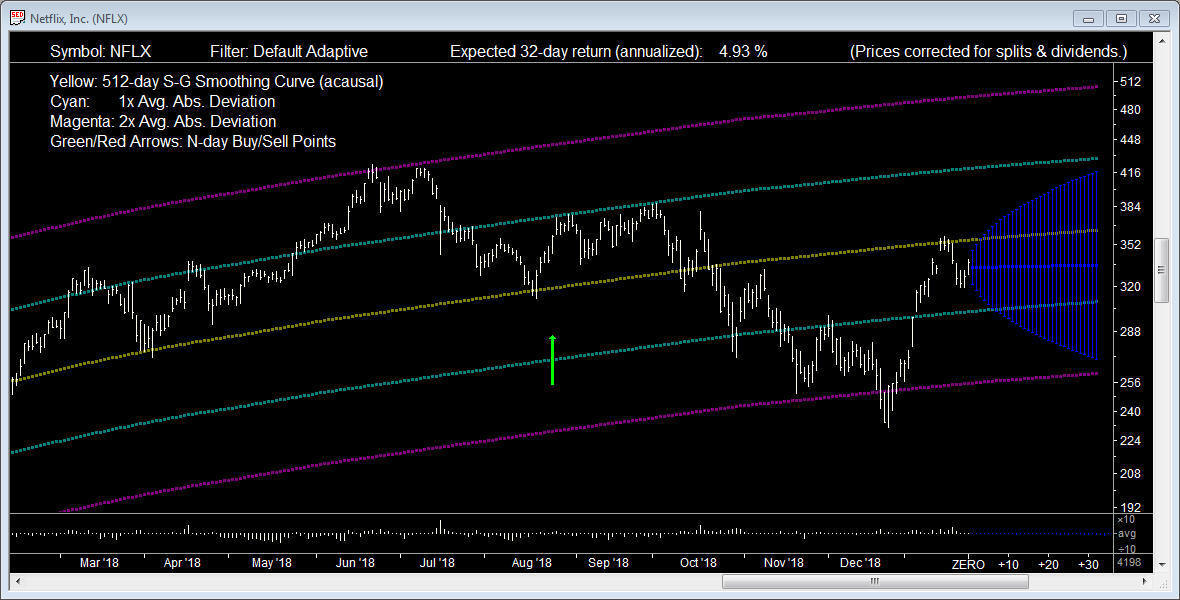The height and width of the screenshot is (600, 1180).
Task: Click the 4.93 % return value
Action: tap(744, 51)
